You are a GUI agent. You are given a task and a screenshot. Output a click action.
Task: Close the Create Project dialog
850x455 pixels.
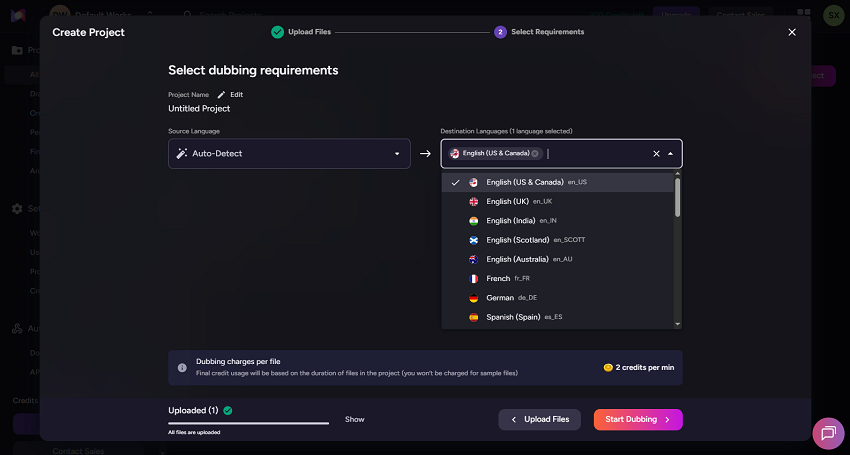pyautogui.click(x=792, y=32)
